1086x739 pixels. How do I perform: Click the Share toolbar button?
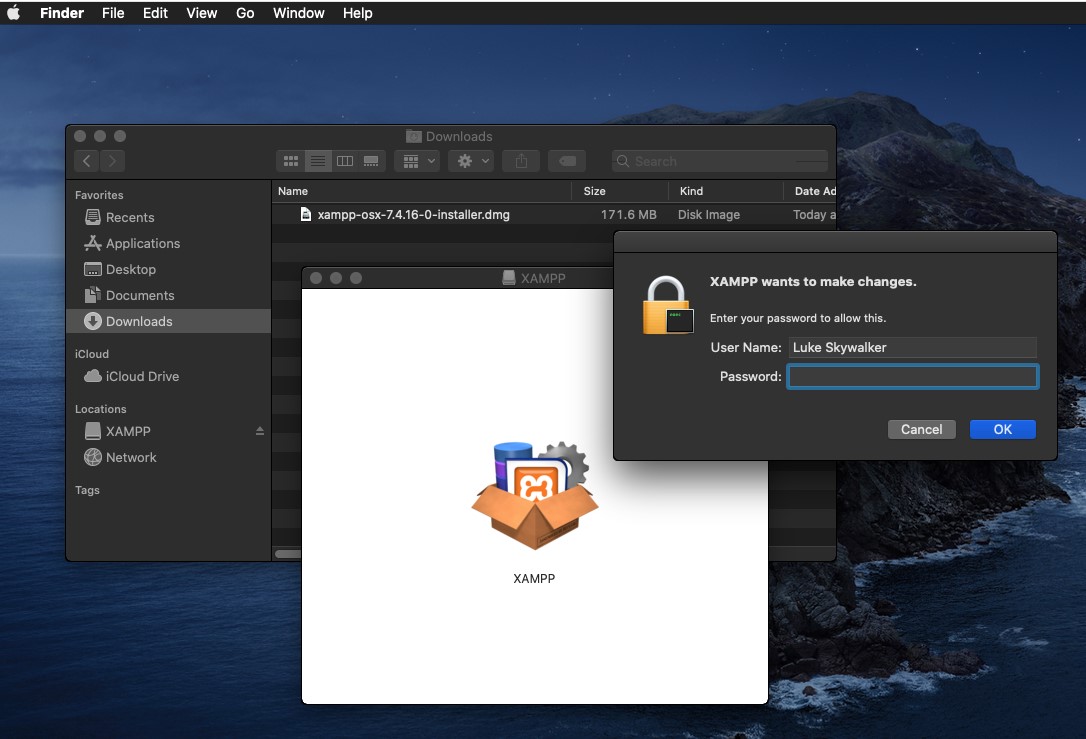pyautogui.click(x=521, y=161)
